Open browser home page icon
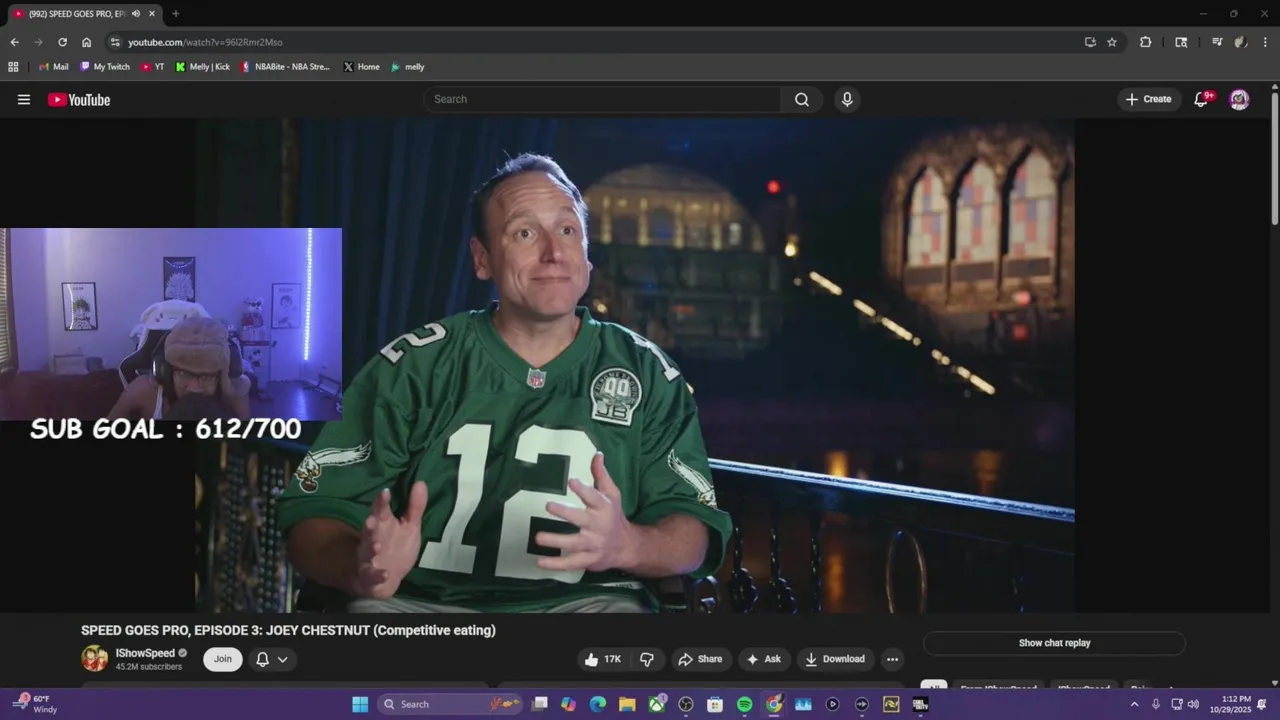Screen dimensions: 1280x720 (x=86, y=42)
